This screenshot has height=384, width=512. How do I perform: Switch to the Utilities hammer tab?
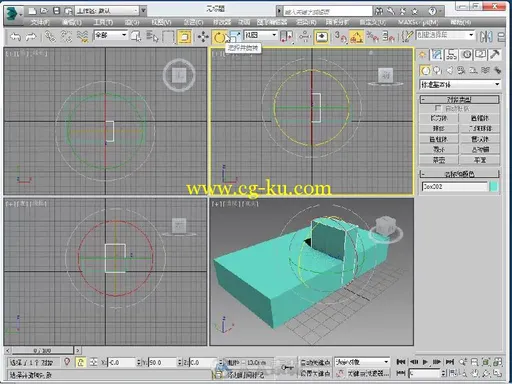click(495, 55)
